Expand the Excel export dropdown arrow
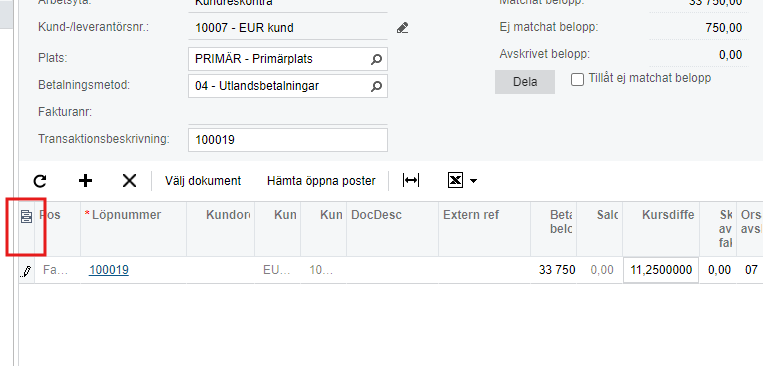 point(473,181)
